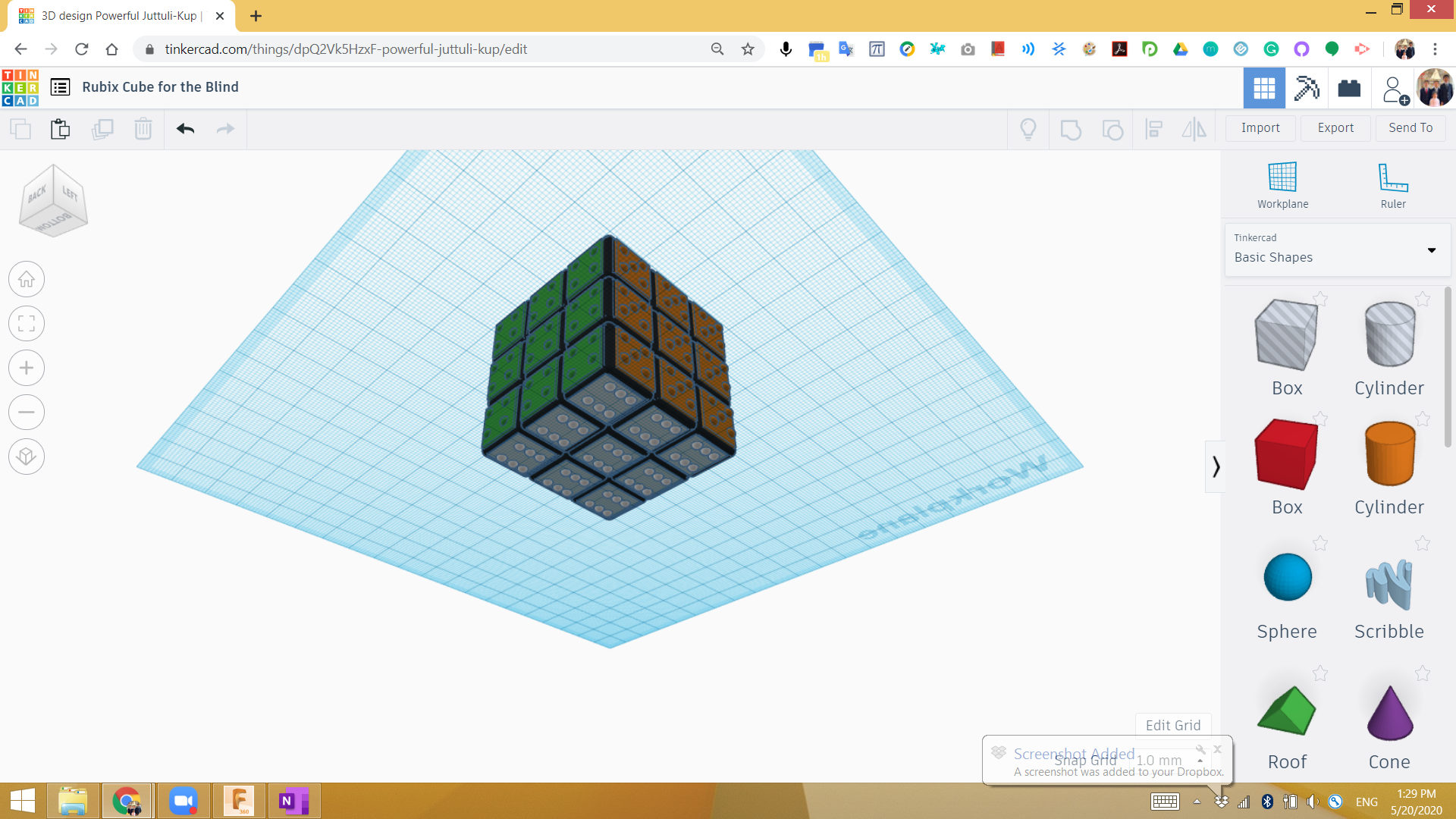Viewport: 1456px width, 819px height.
Task: Zoom in with the plus button
Action: point(27,369)
